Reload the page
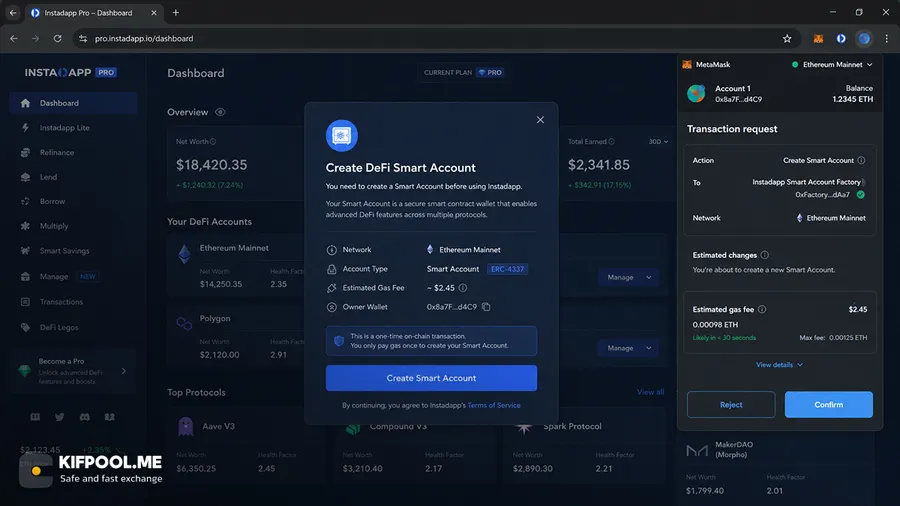Viewport: 900px width, 506px height. pyautogui.click(x=57, y=39)
